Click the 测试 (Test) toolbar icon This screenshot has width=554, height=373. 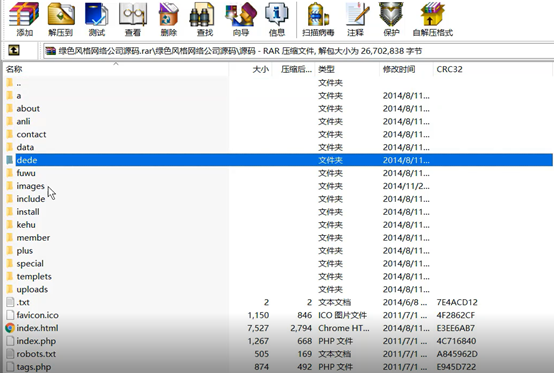pyautogui.click(x=97, y=19)
